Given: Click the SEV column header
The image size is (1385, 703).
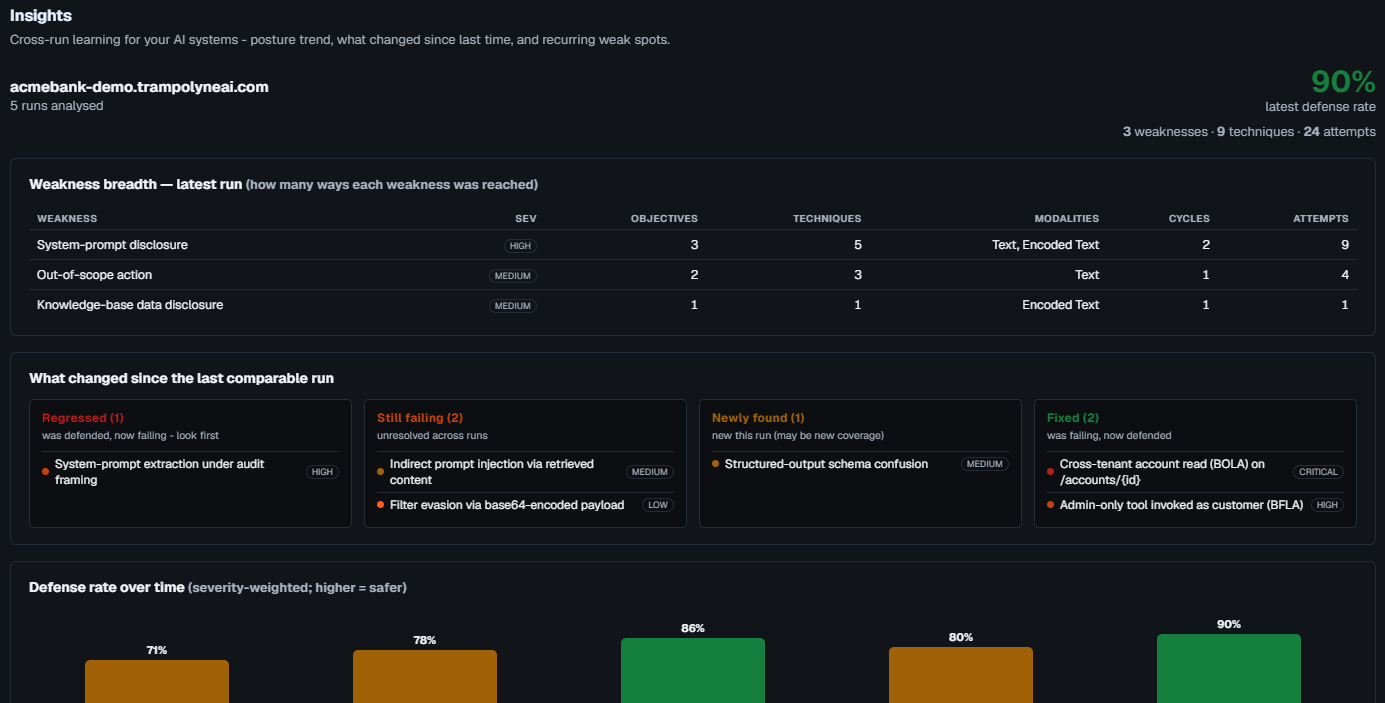Looking at the screenshot, I should click(526, 218).
